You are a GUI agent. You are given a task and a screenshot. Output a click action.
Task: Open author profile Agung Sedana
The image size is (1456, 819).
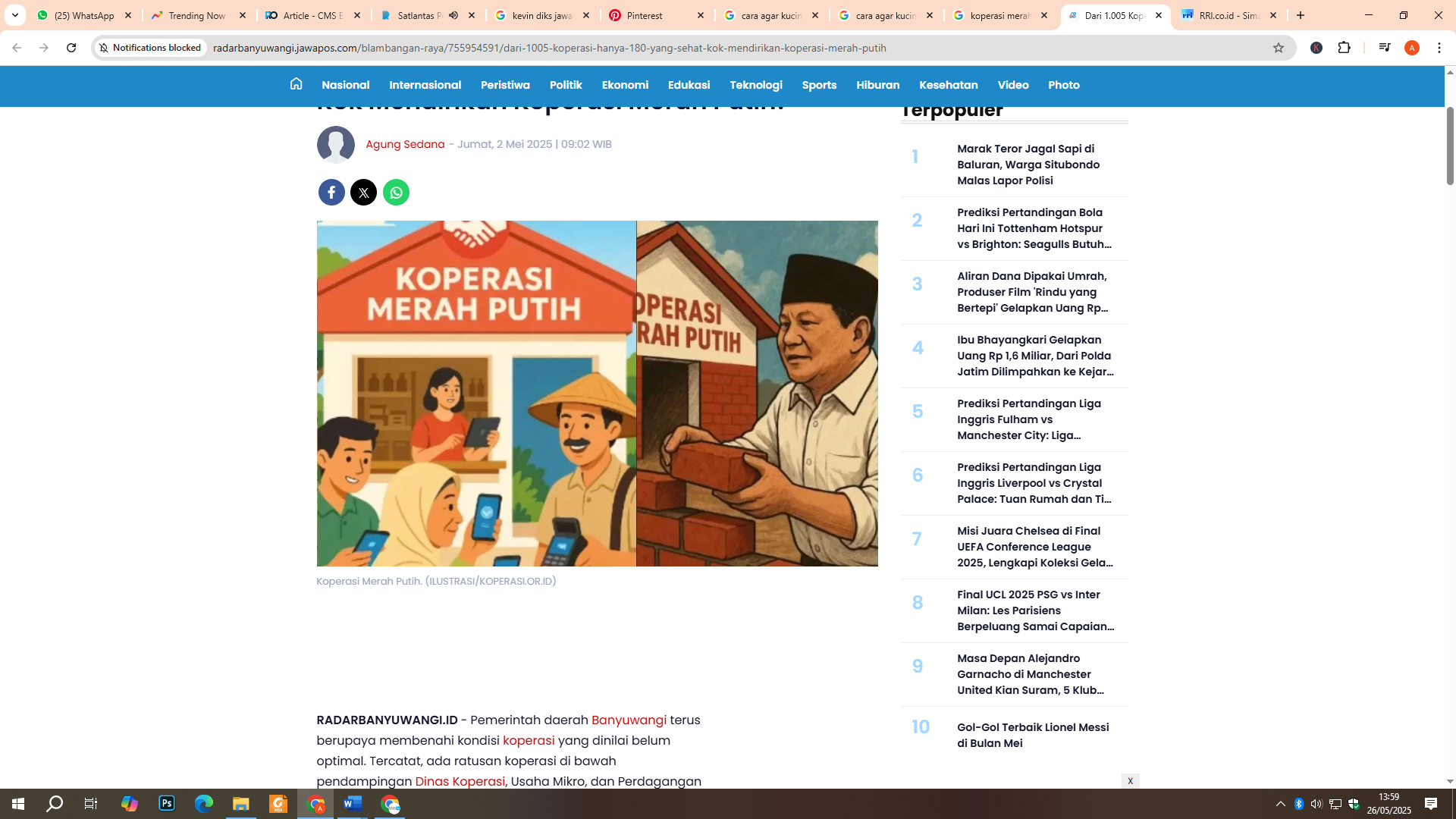coord(405,143)
